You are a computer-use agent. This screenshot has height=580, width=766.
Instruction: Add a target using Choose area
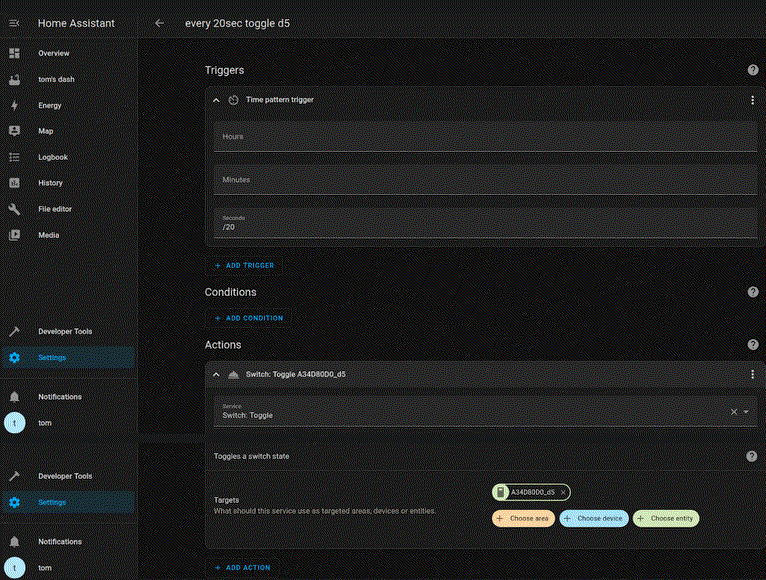(x=523, y=519)
